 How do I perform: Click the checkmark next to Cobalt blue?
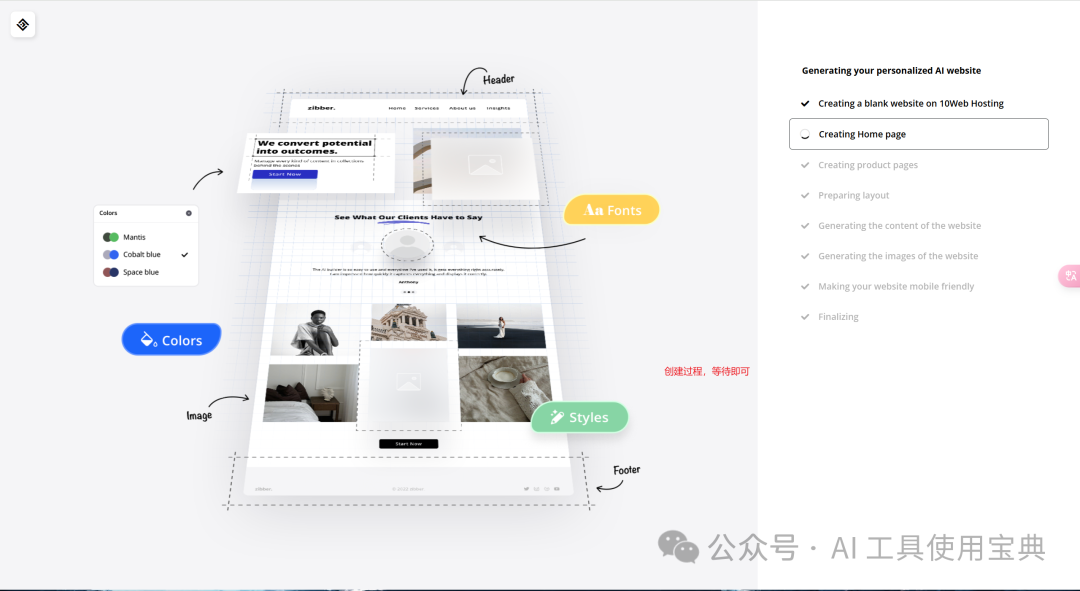pos(185,255)
